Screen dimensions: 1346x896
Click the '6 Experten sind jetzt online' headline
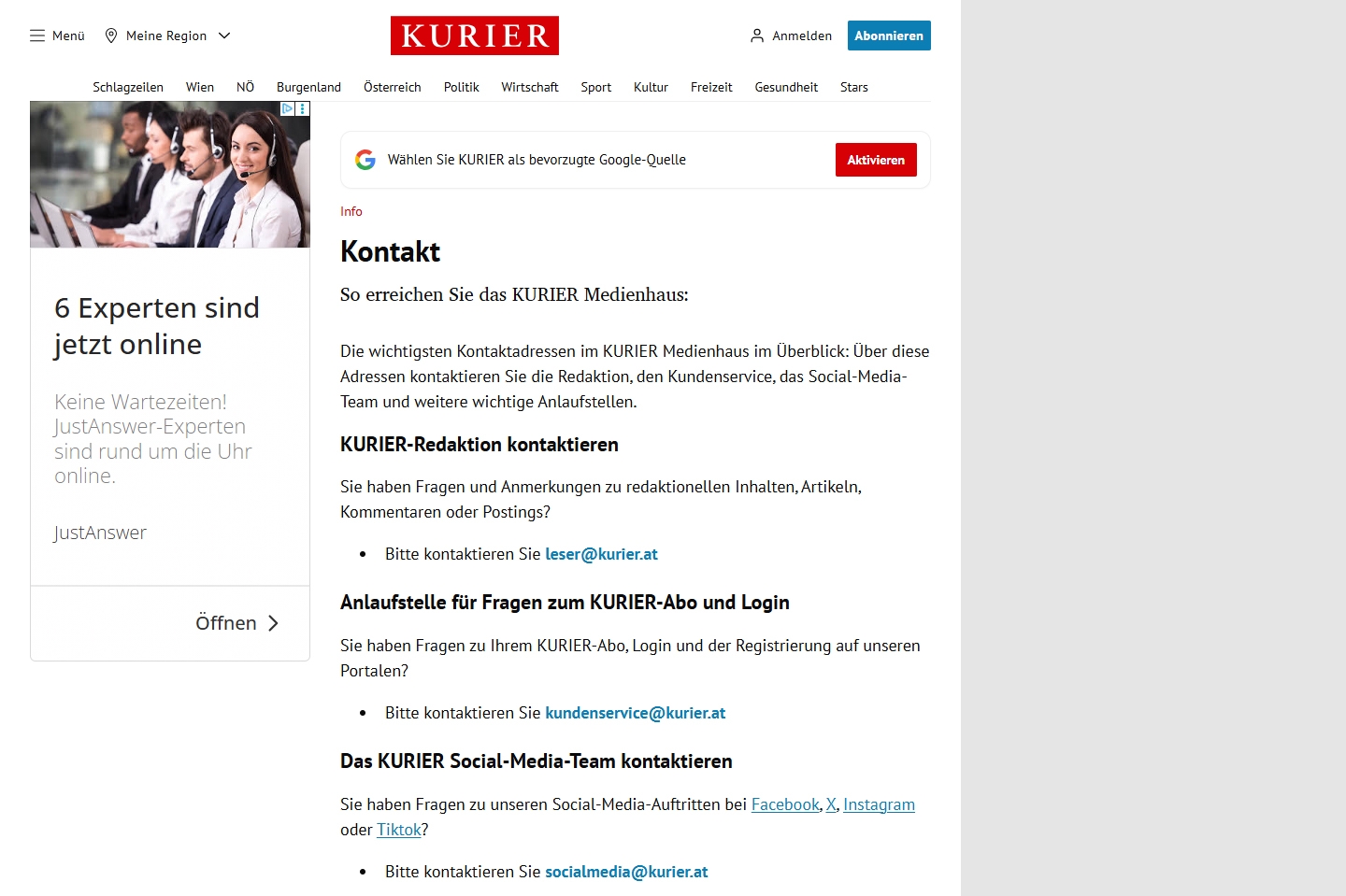(x=157, y=326)
